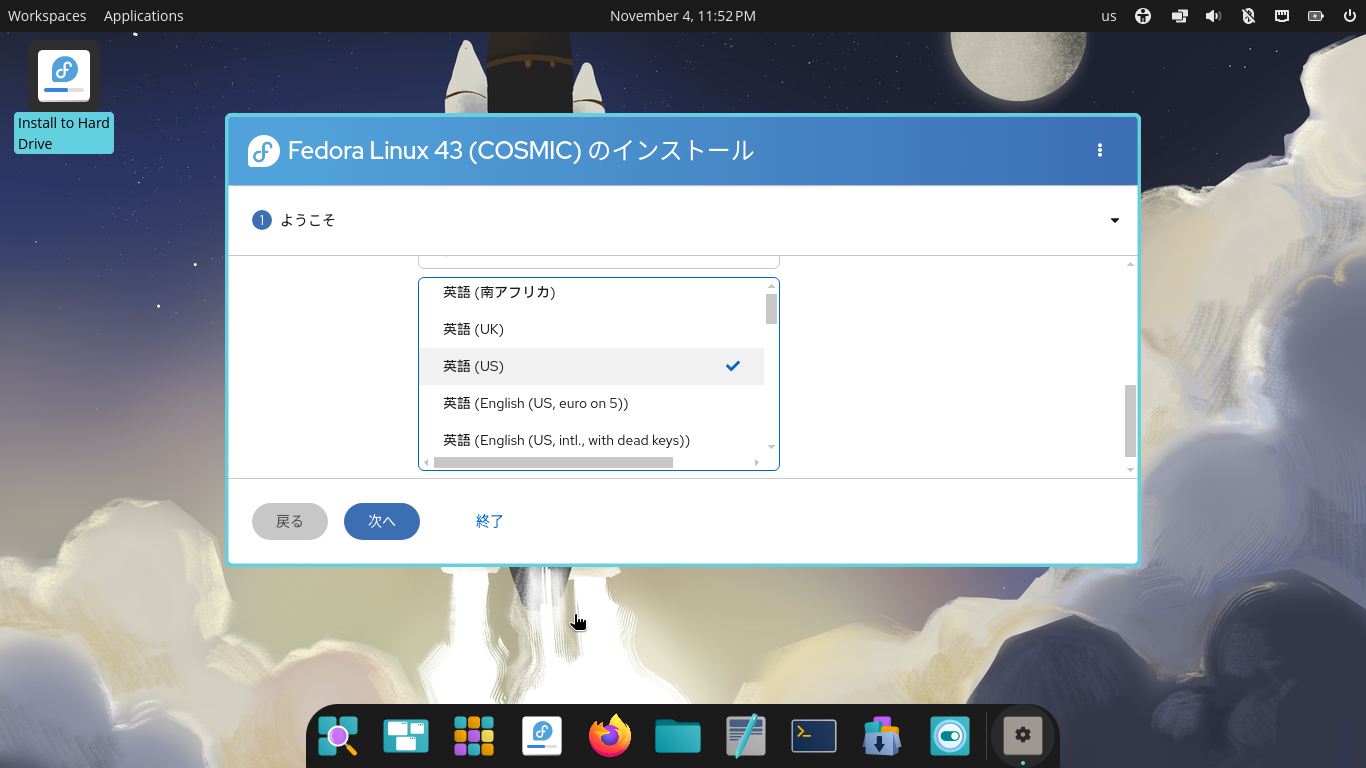Open the window tiling panel applet
The width and height of the screenshot is (1366, 768).
1180,16
